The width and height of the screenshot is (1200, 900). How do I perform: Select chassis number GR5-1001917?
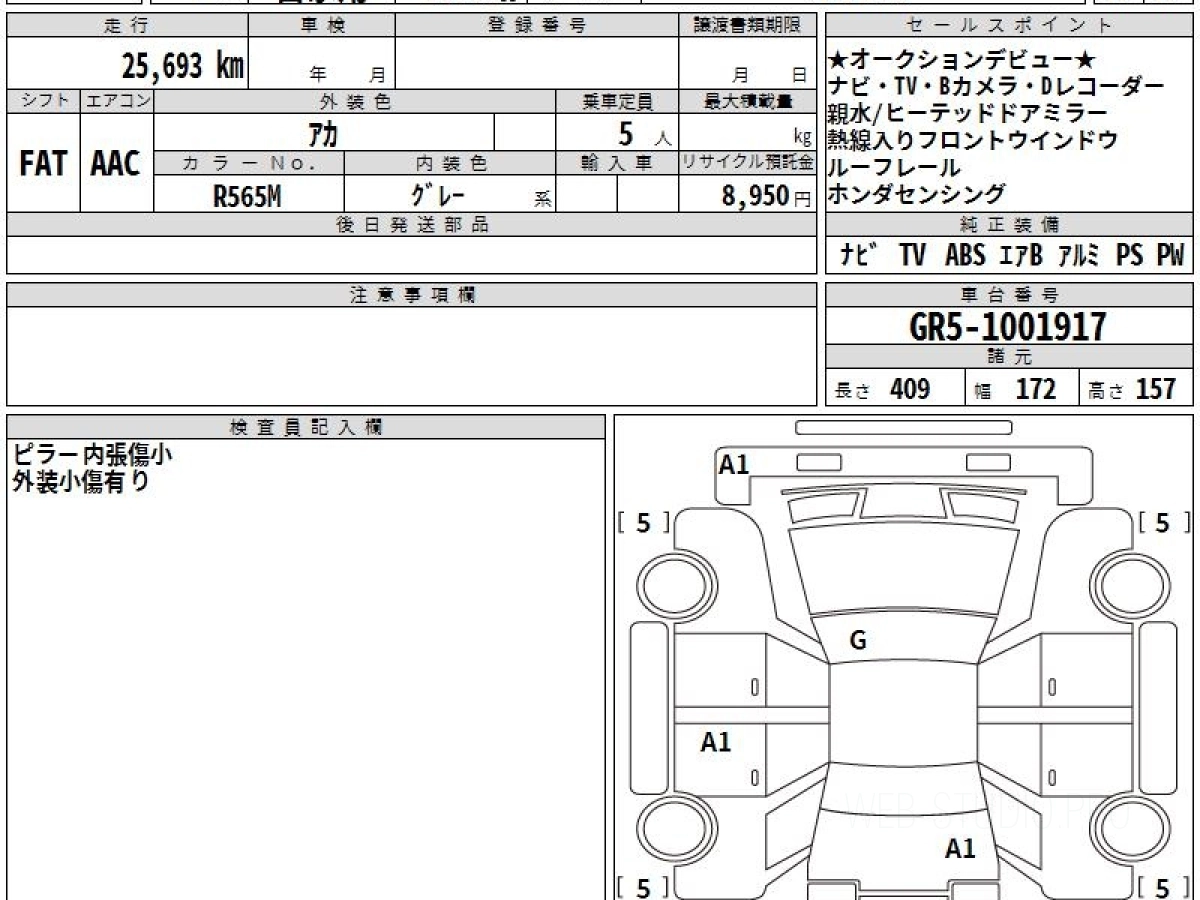click(1008, 327)
